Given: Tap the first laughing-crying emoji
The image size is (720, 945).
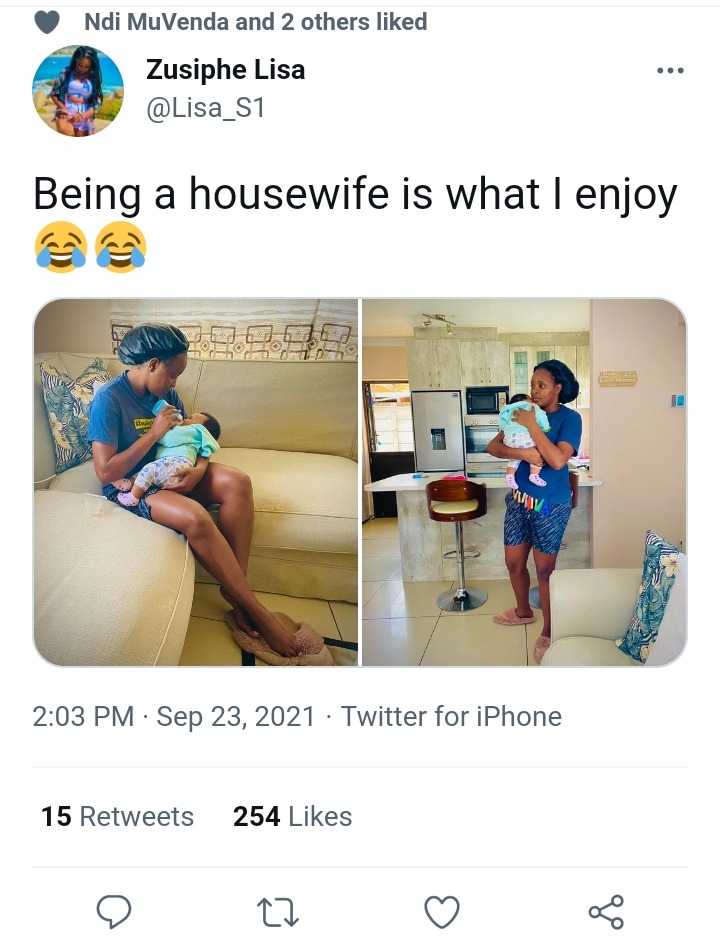Looking at the screenshot, I should 60,247.
